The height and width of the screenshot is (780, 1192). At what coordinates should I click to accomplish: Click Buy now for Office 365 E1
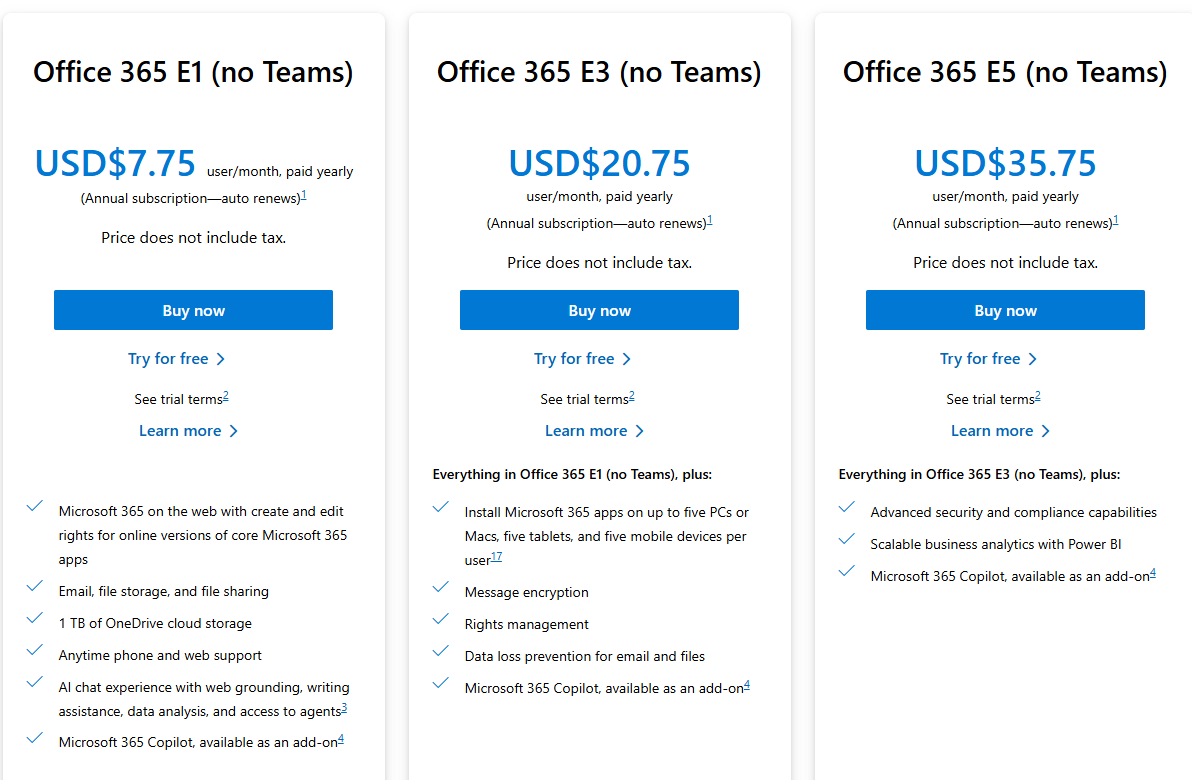(193, 310)
